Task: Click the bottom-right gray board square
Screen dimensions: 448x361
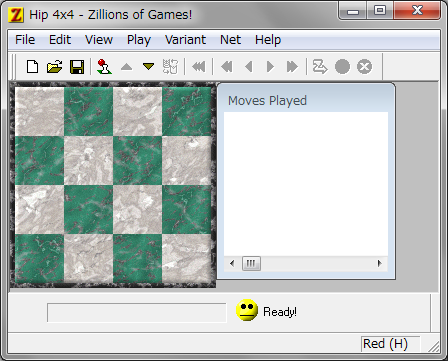Action: (x=187, y=258)
